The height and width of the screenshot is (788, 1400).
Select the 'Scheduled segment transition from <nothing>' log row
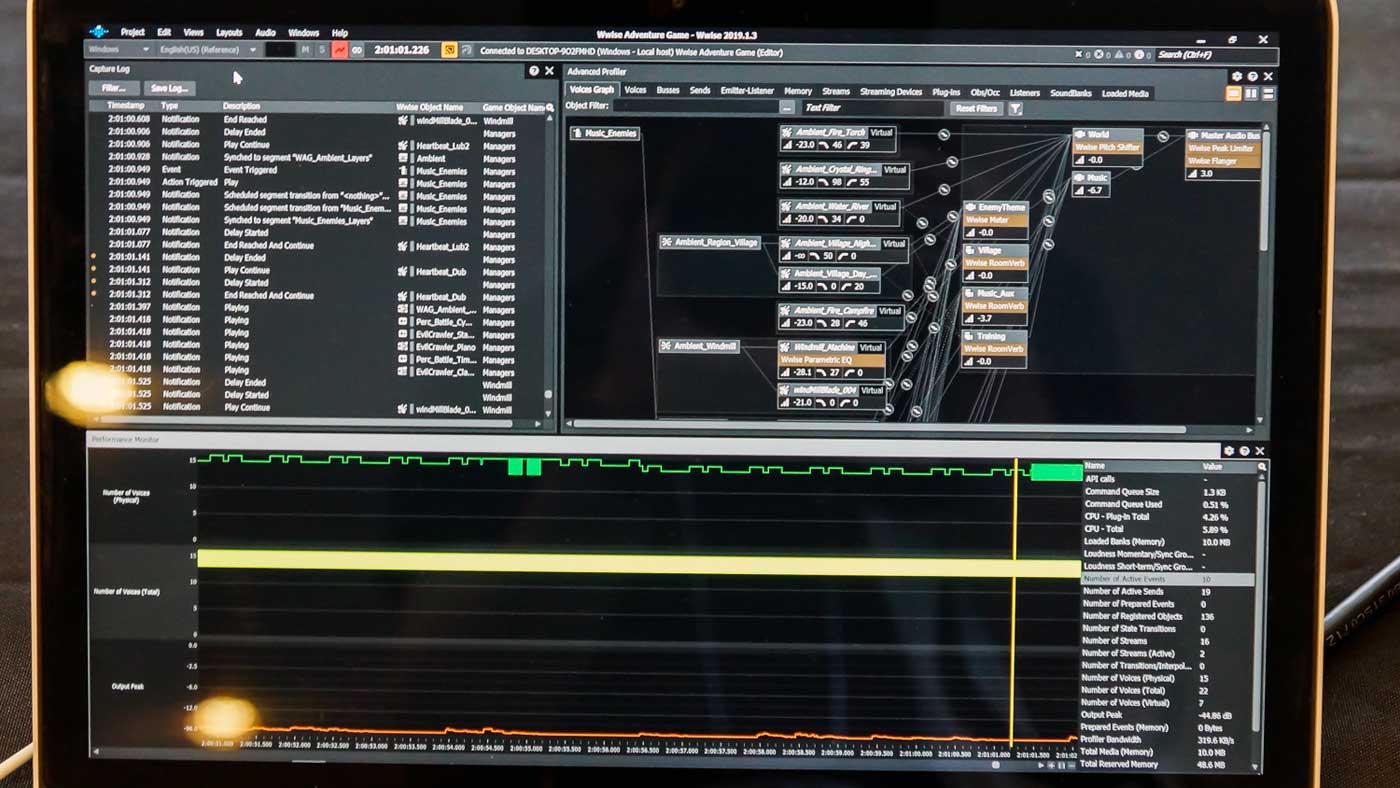tap(318, 196)
